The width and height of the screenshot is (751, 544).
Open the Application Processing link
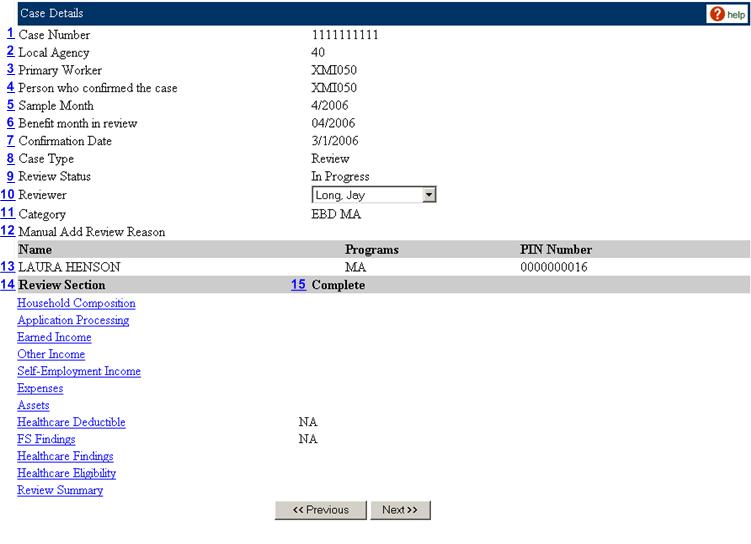click(x=73, y=320)
